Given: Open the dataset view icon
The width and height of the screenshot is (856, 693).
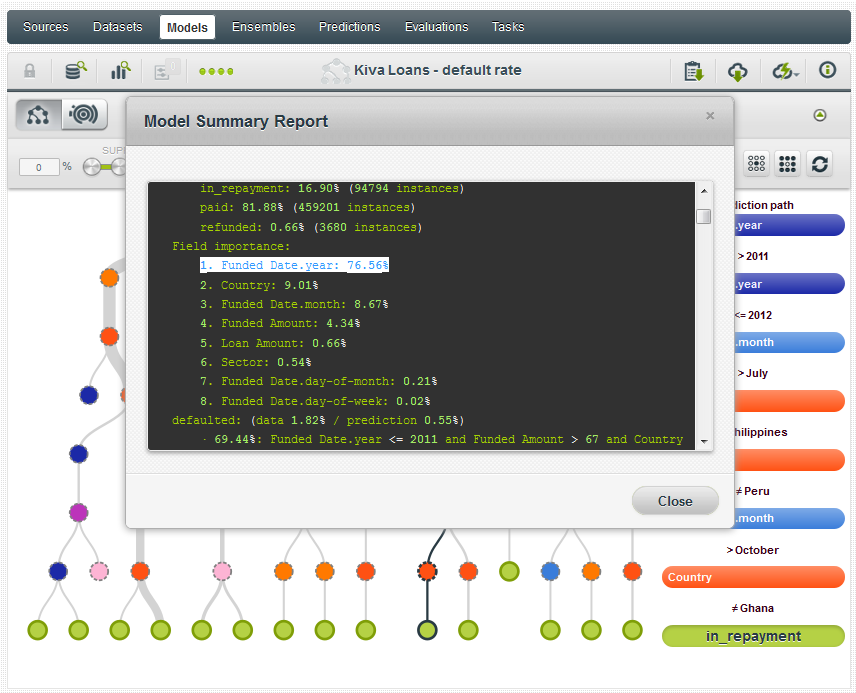Looking at the screenshot, I should [x=76, y=71].
